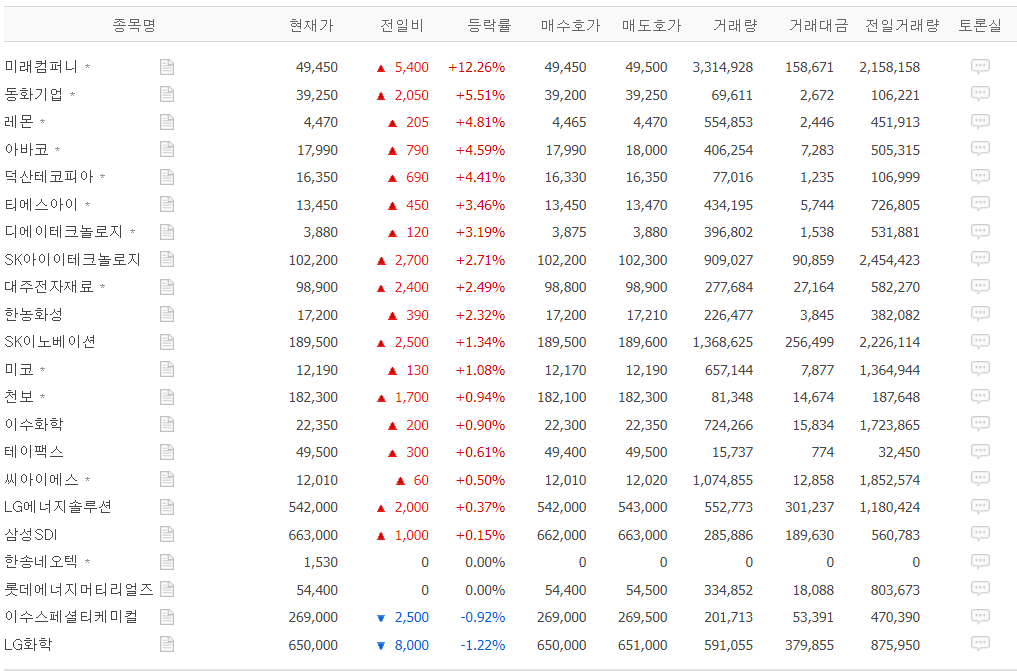Open document icon for LG에너지솔루션
Image resolution: width=1017 pixels, height=671 pixels.
coord(167,507)
